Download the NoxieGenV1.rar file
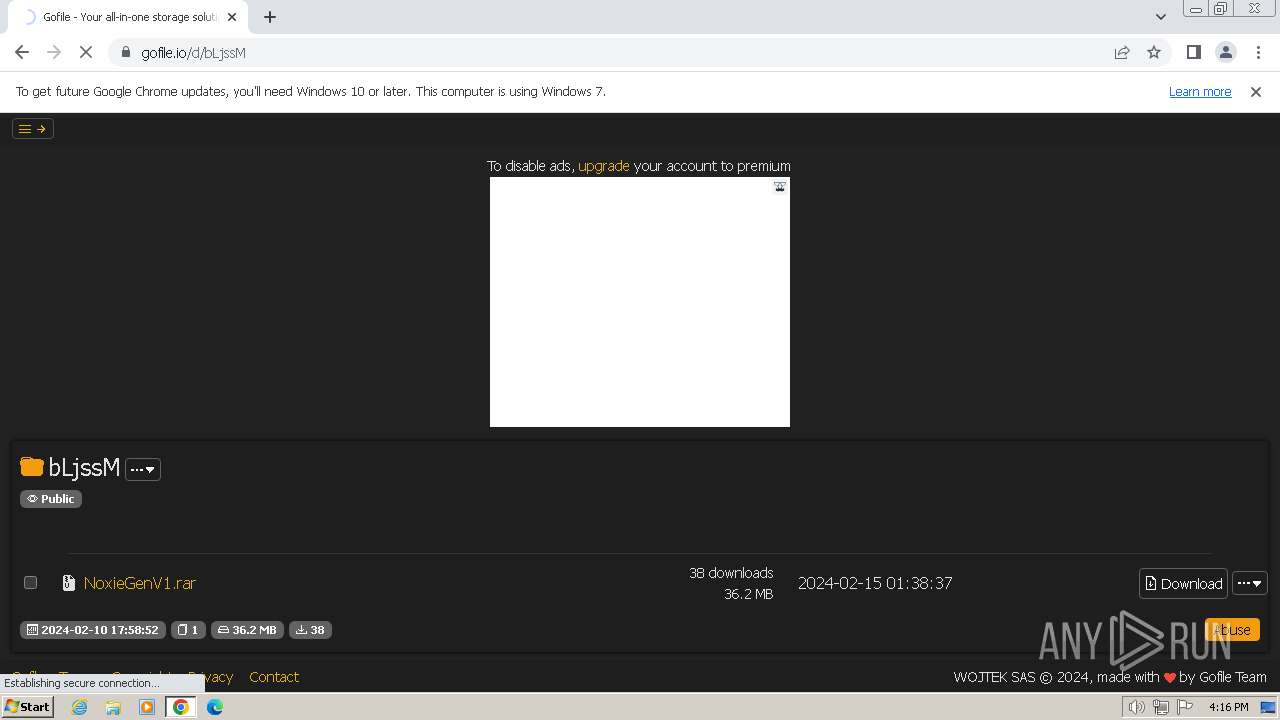Image resolution: width=1280 pixels, height=720 pixels. point(1183,583)
